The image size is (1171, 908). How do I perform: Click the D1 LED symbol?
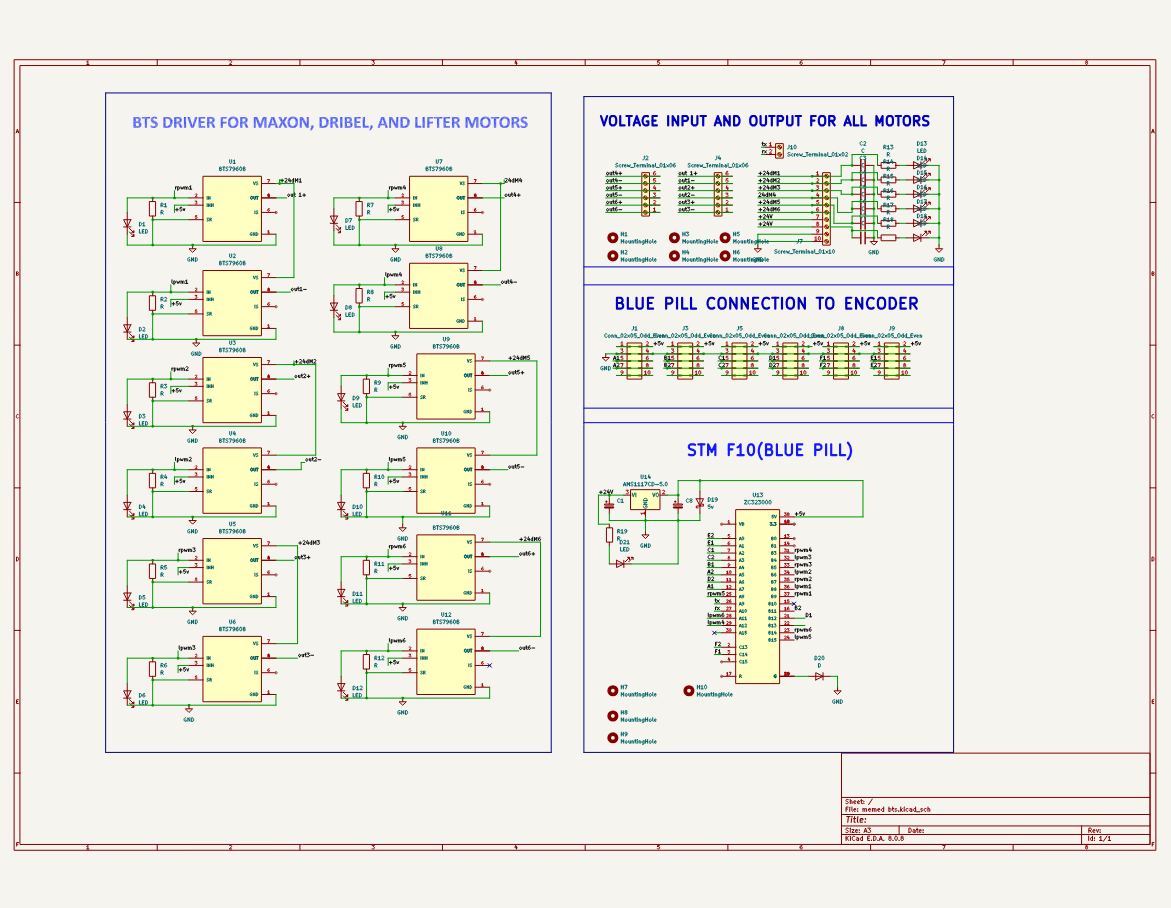coord(128,226)
